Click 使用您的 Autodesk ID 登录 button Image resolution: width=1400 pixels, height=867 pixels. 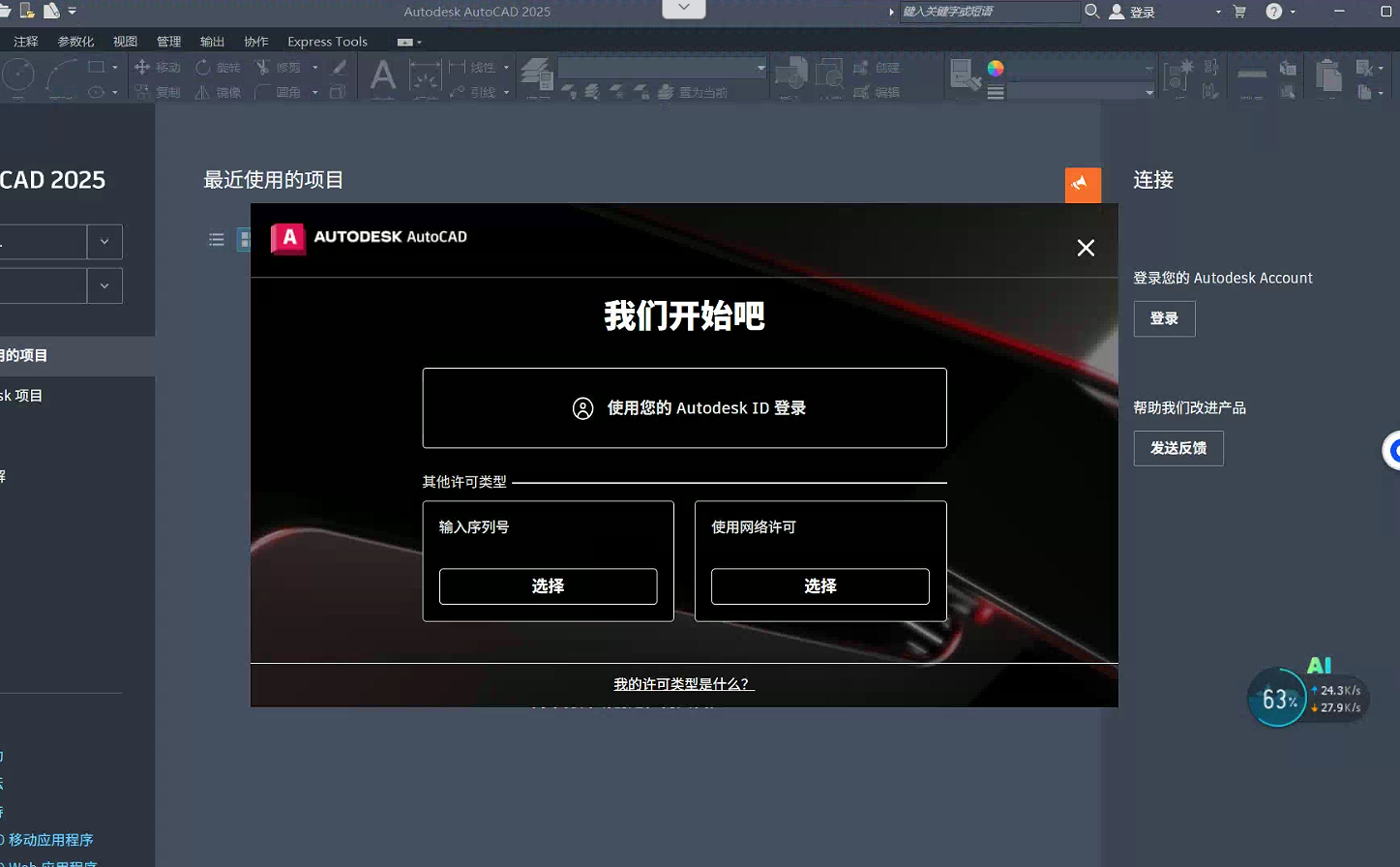point(684,408)
